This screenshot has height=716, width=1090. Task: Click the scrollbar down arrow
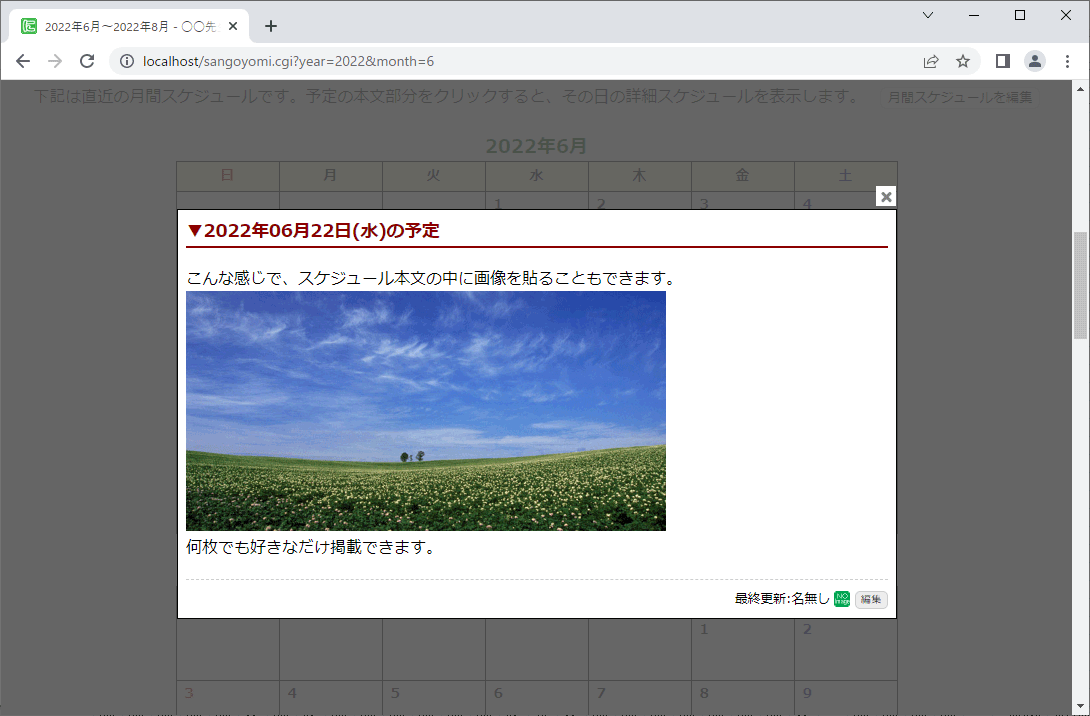[x=1080, y=708]
